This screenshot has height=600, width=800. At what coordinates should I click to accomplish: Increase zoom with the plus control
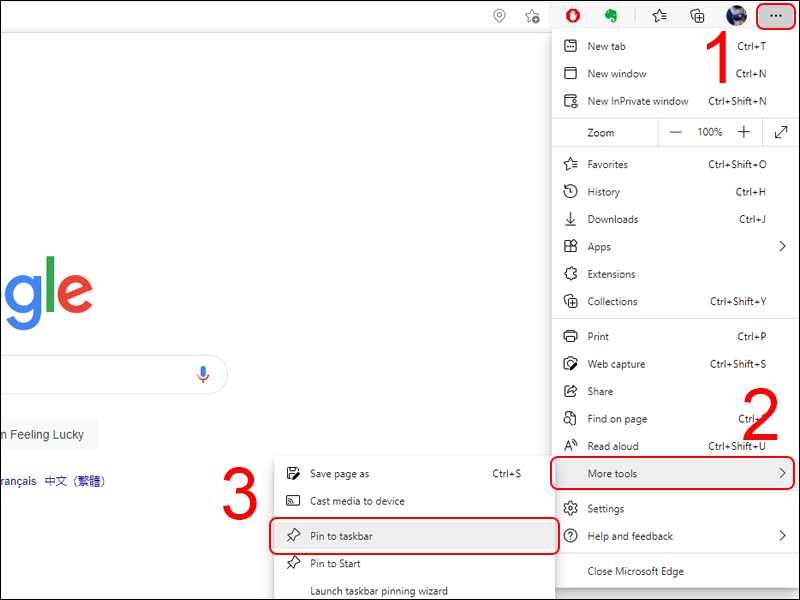click(744, 131)
